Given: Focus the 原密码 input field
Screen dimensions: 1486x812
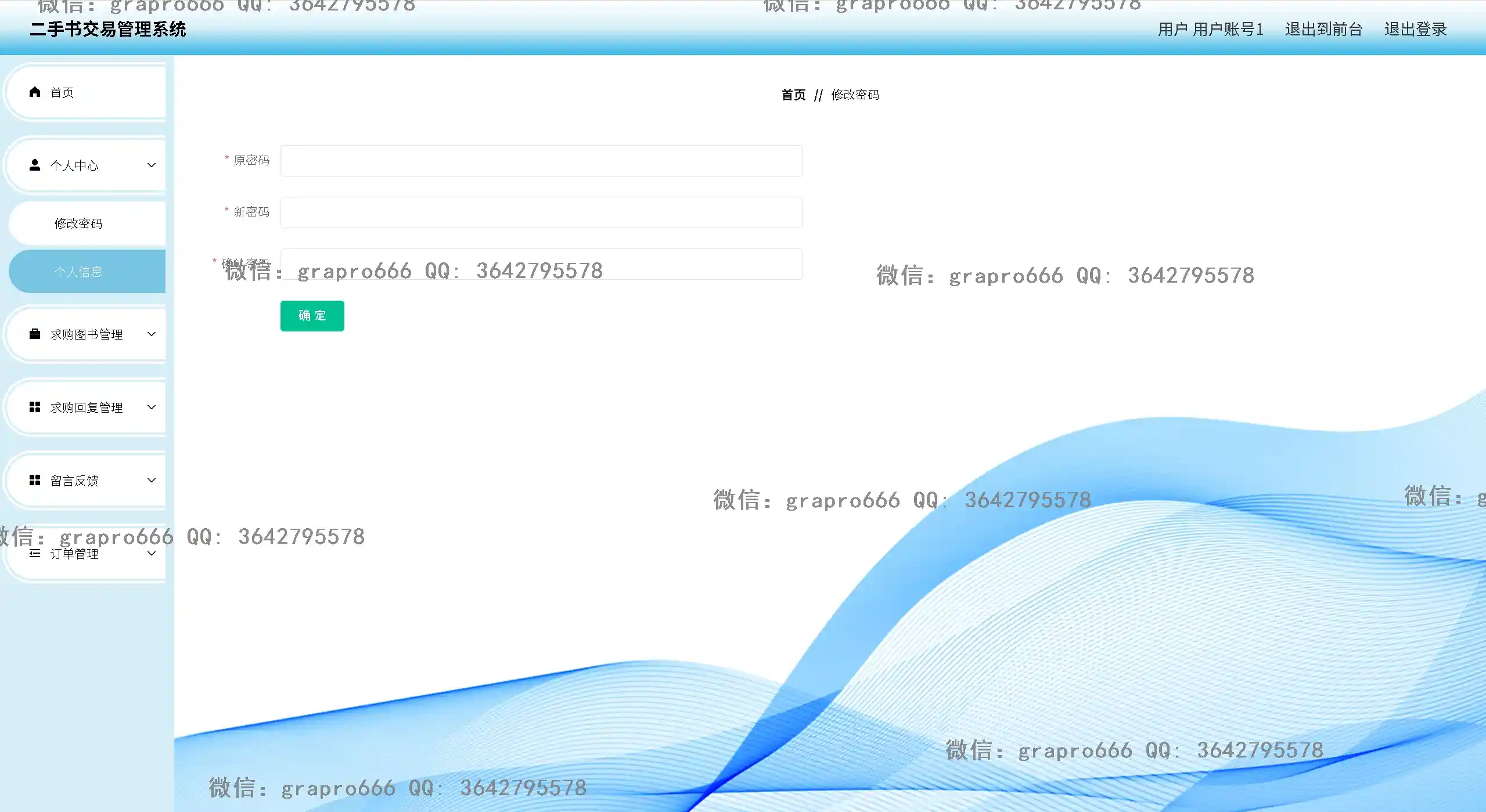Looking at the screenshot, I should pos(541,161).
